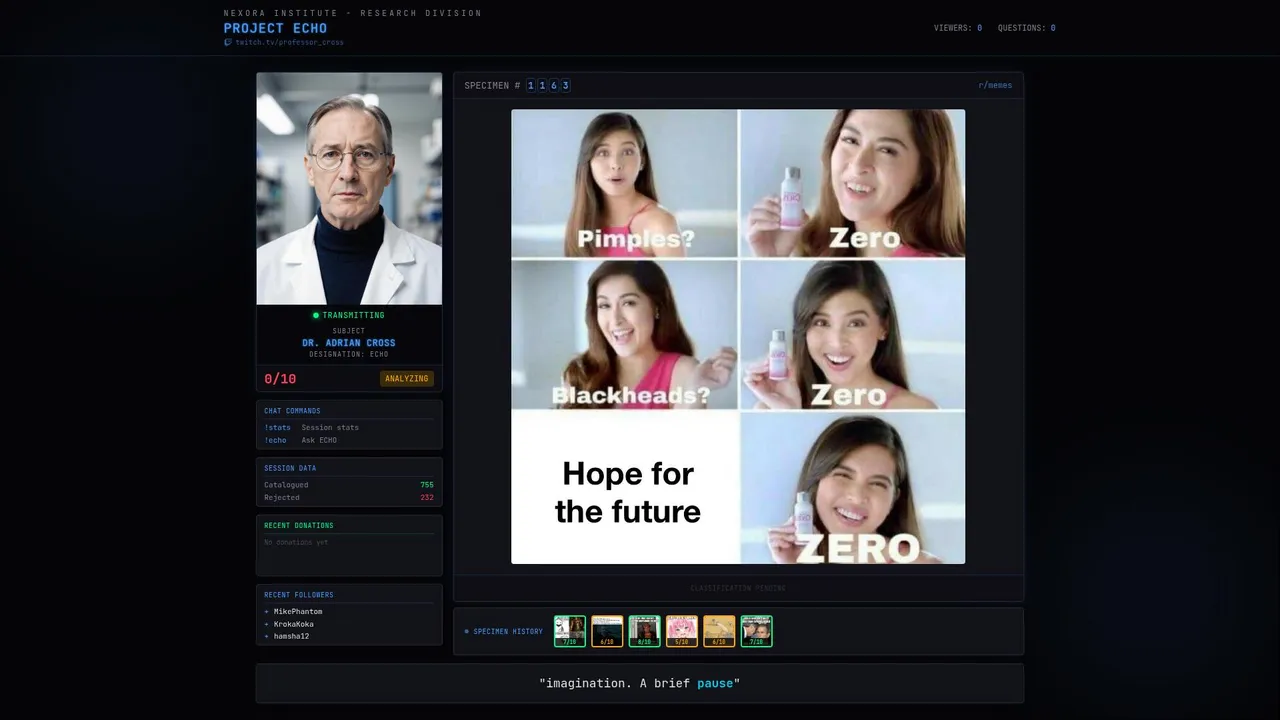Click the PROJECT ECHO title
Screen dimensions: 1280x720
275,28
